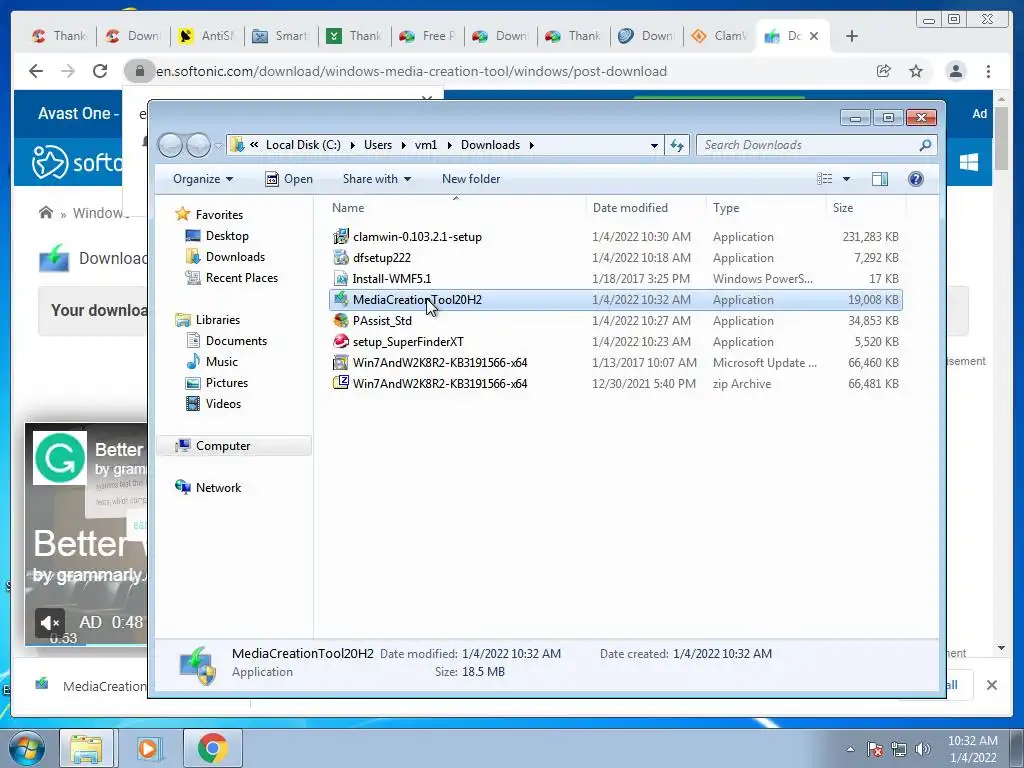
Task: Click the PAssist_Std file icon
Action: (341, 320)
